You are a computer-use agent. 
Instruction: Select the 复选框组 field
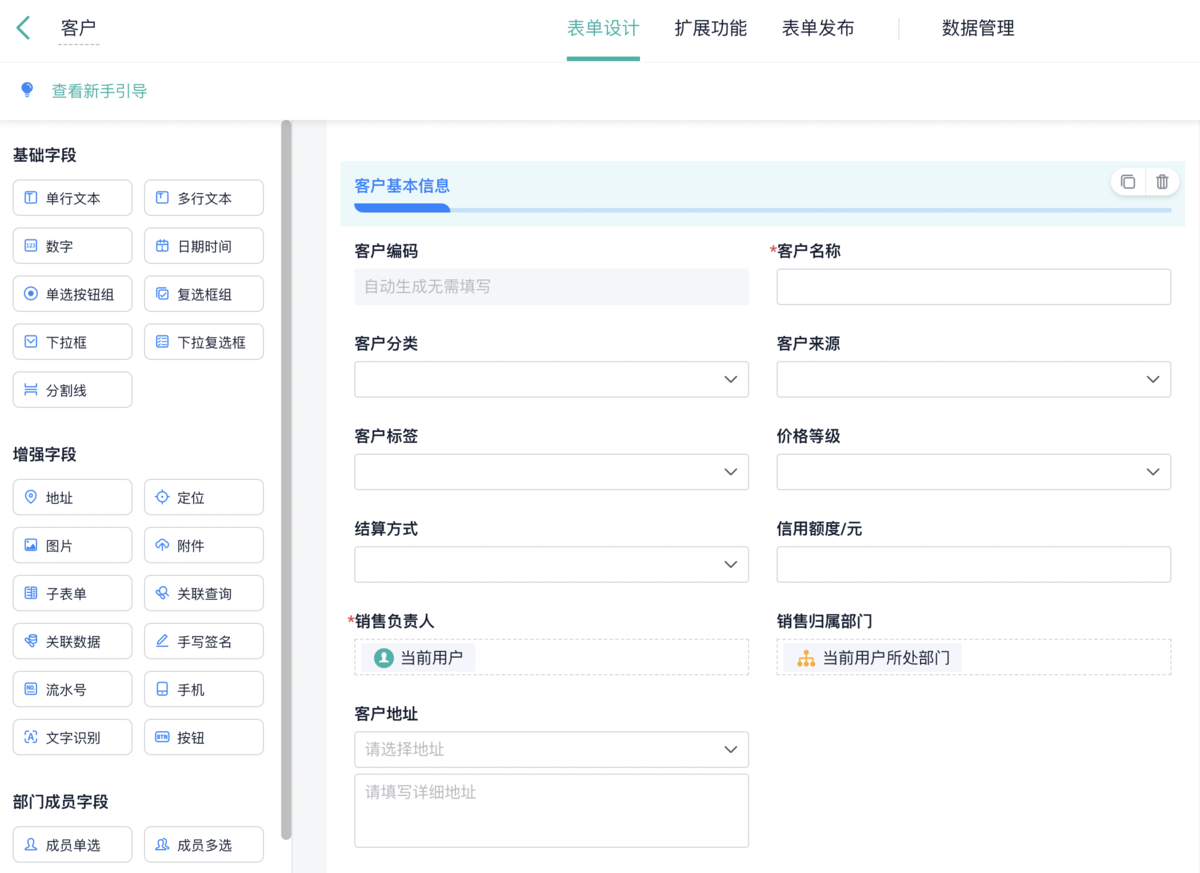(204, 294)
